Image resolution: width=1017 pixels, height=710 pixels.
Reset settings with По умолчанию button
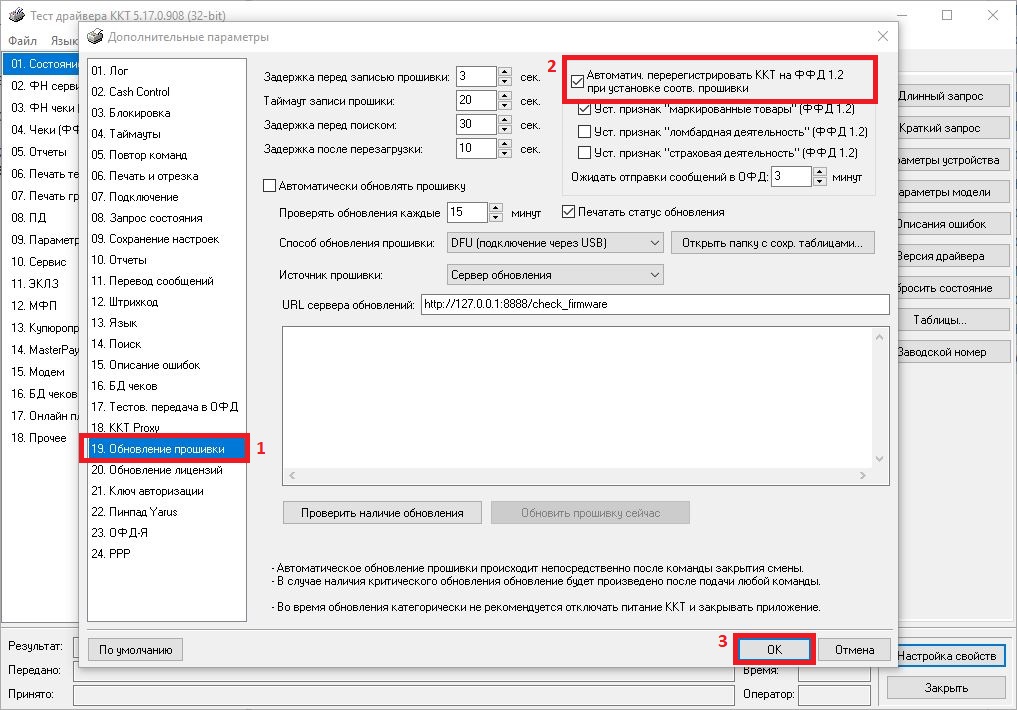point(136,650)
